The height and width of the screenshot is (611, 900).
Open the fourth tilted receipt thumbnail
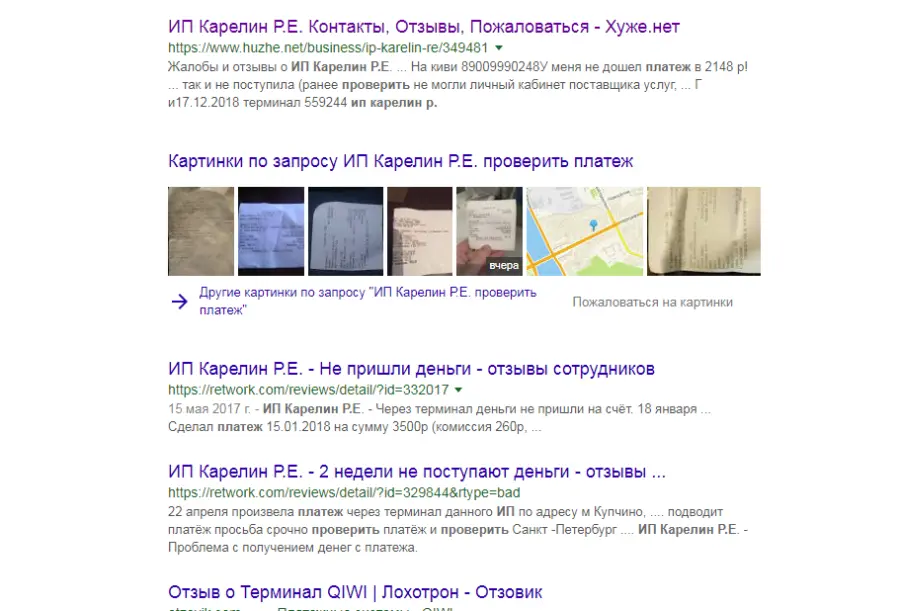[420, 231]
